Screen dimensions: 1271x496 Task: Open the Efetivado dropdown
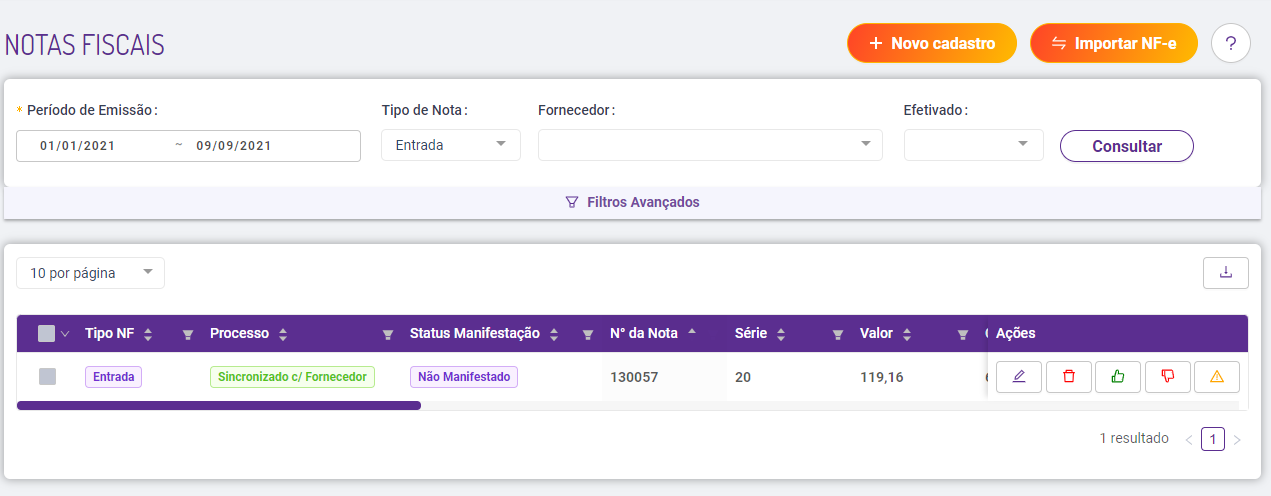[973, 145]
